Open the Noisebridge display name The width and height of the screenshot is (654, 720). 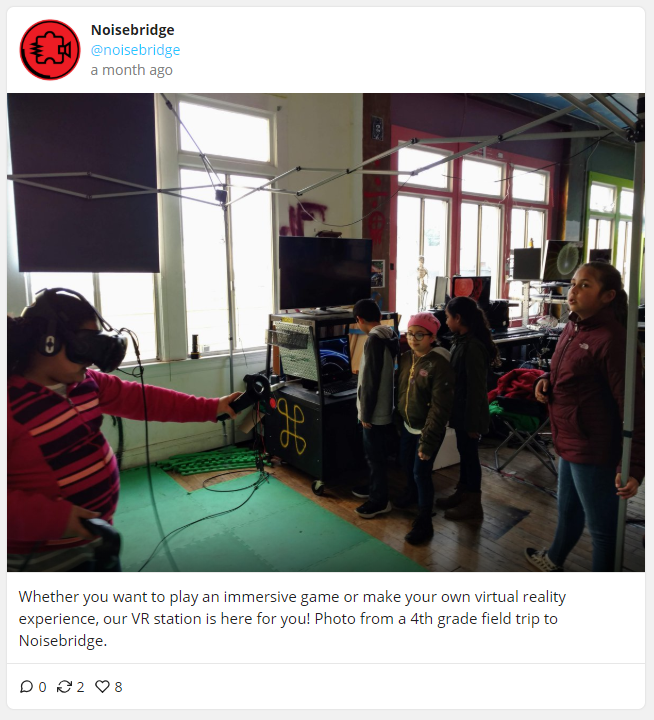tap(132, 30)
